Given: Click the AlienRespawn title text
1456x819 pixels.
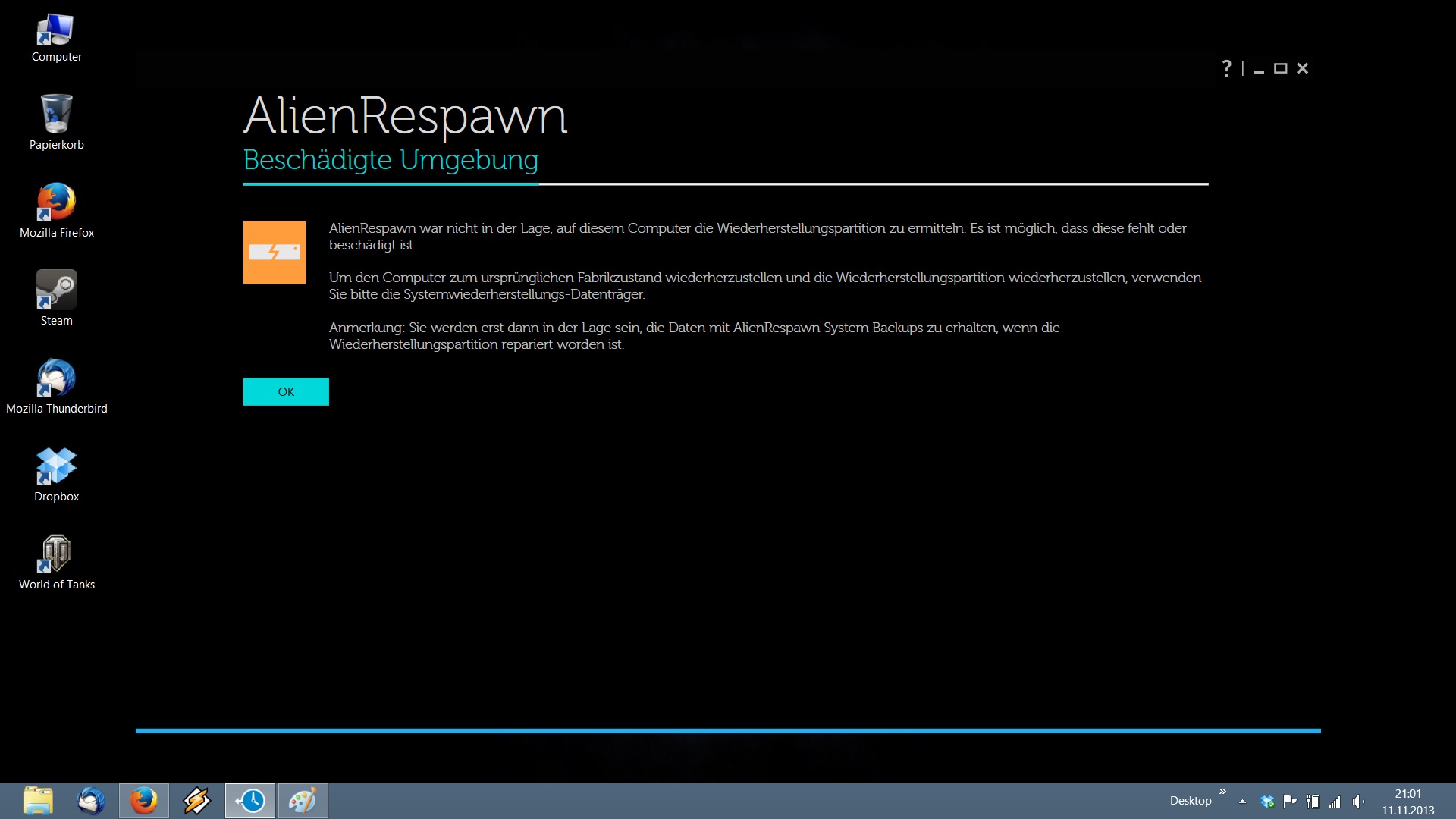Looking at the screenshot, I should click(x=406, y=116).
